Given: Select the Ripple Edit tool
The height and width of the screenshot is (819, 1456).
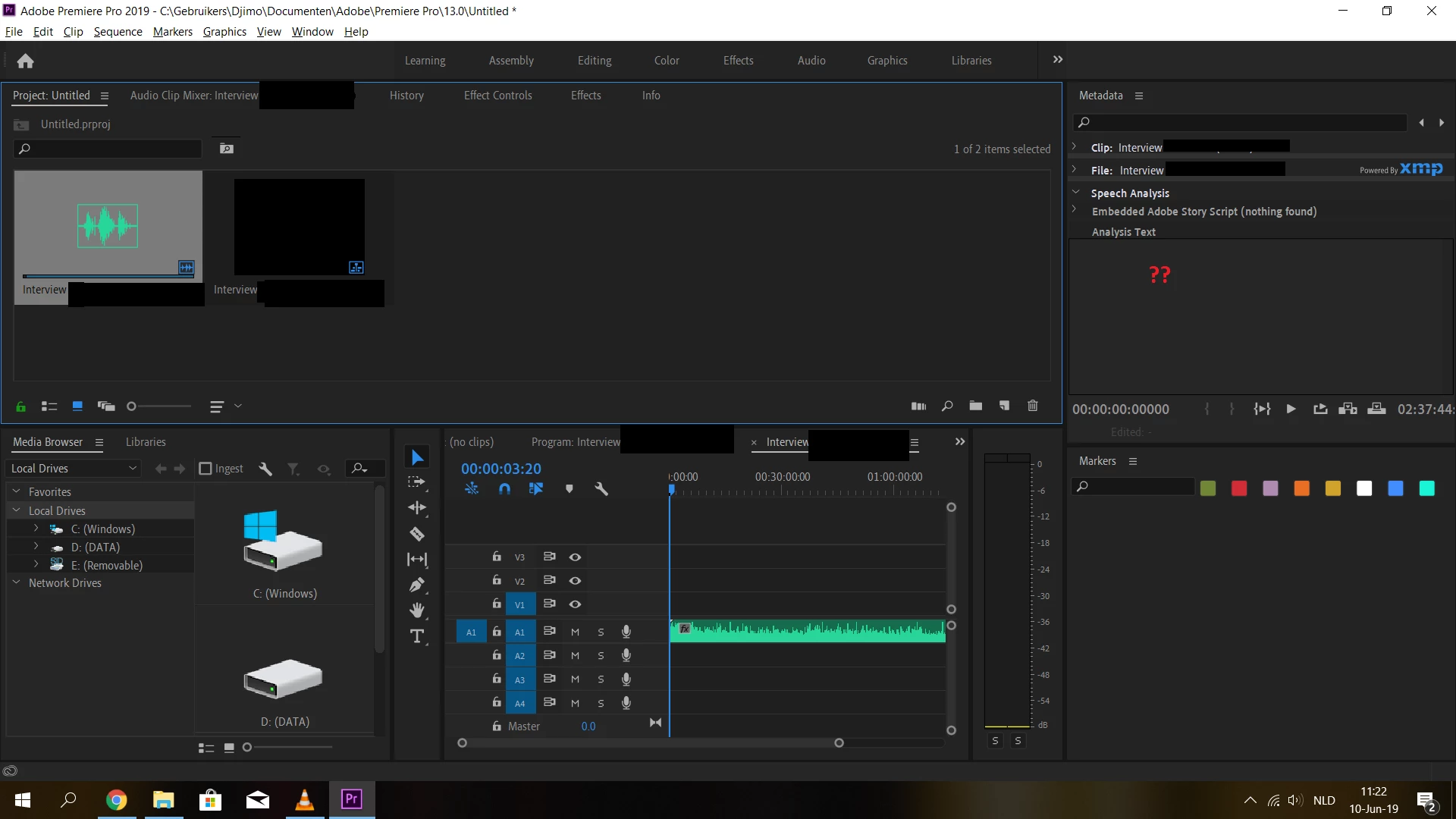Looking at the screenshot, I should (417, 507).
